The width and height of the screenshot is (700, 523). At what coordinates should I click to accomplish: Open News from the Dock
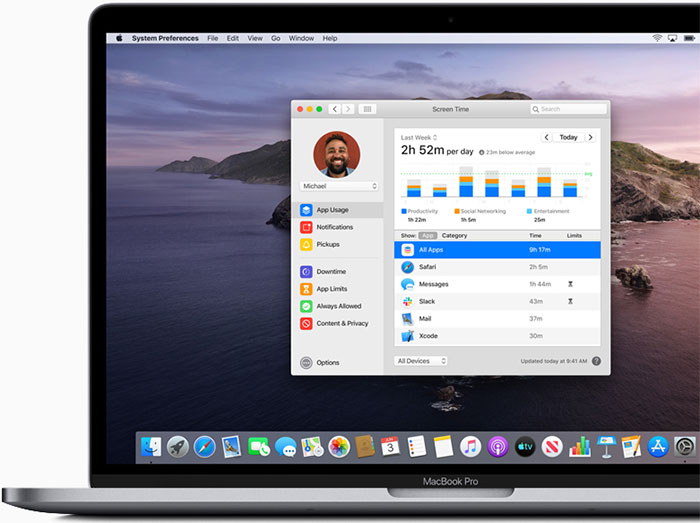tap(552, 447)
